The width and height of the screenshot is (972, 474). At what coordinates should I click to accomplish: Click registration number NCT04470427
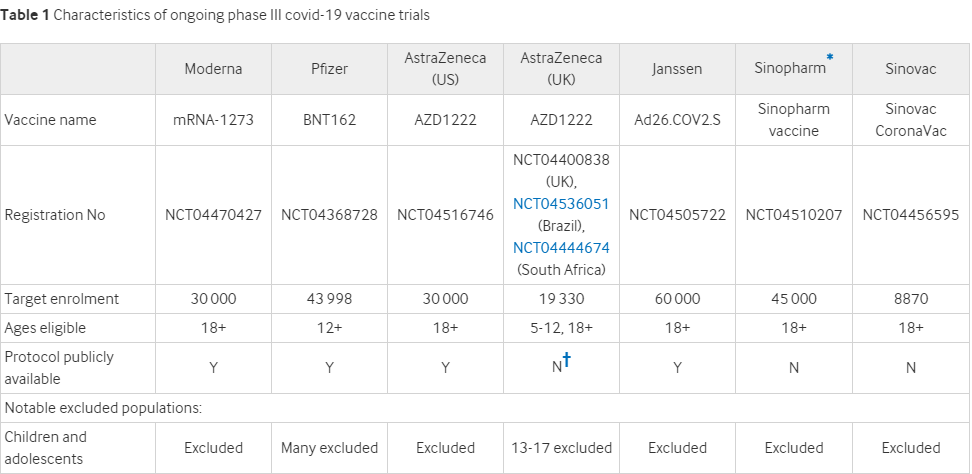click(x=213, y=215)
